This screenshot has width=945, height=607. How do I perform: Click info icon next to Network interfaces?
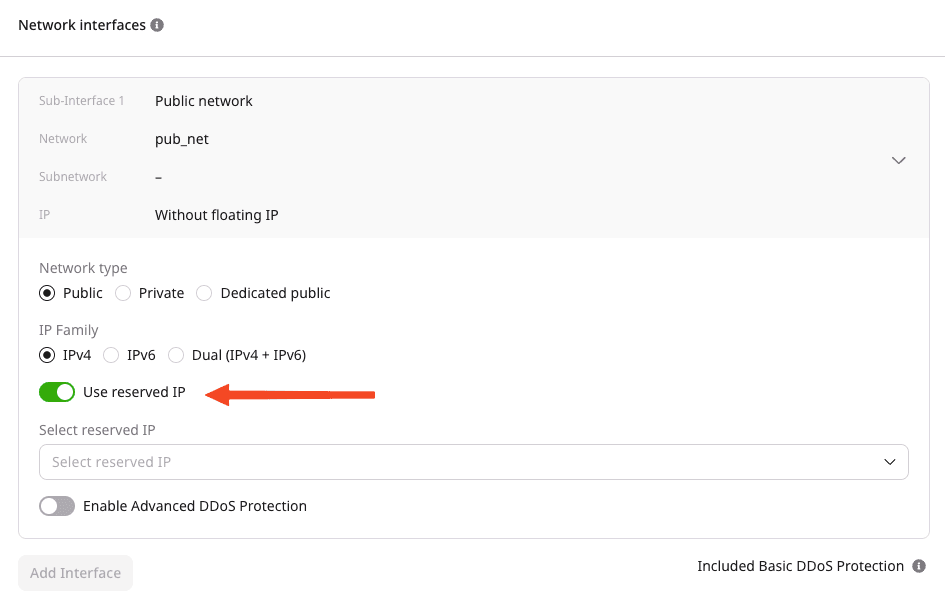pyautogui.click(x=157, y=25)
